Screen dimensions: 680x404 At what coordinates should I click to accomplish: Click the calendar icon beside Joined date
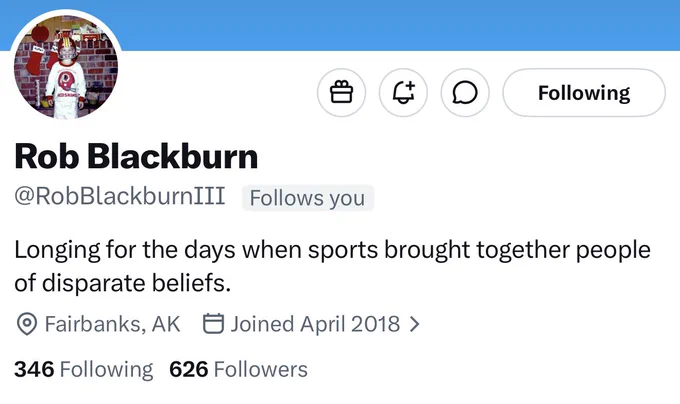pos(213,323)
